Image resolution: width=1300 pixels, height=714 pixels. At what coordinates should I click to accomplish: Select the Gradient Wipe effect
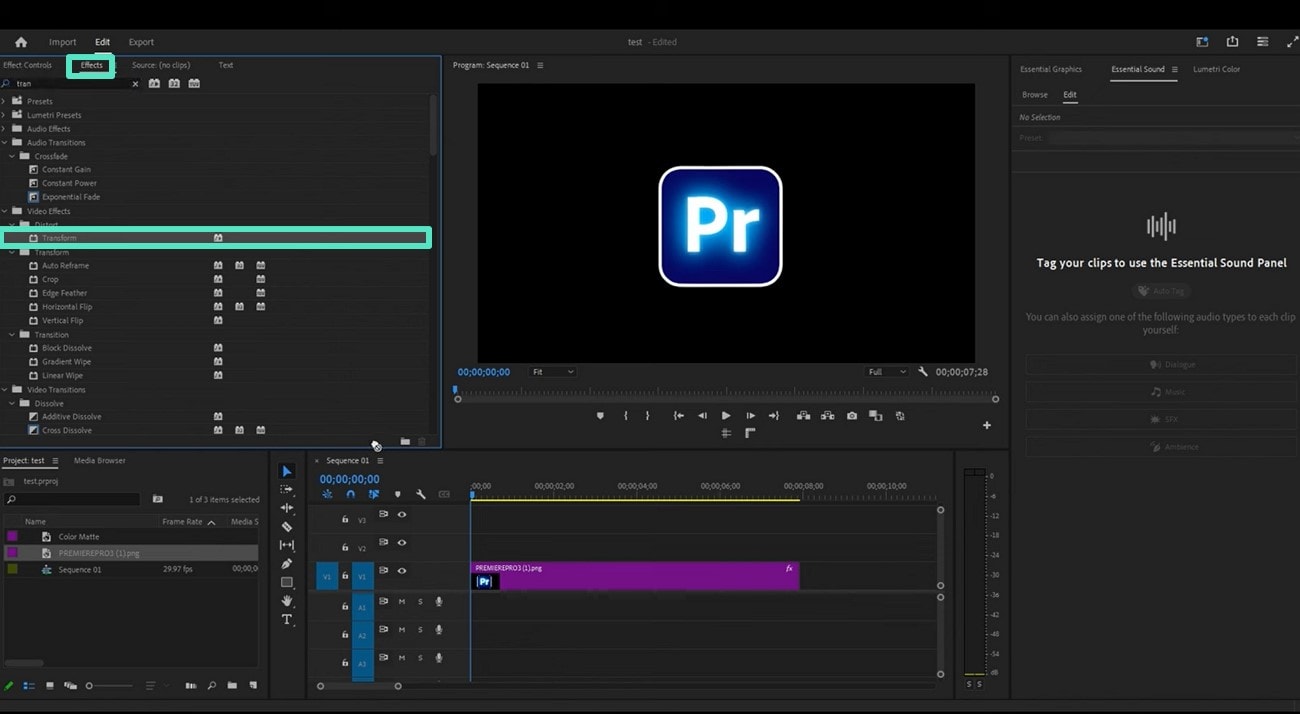(x=66, y=361)
